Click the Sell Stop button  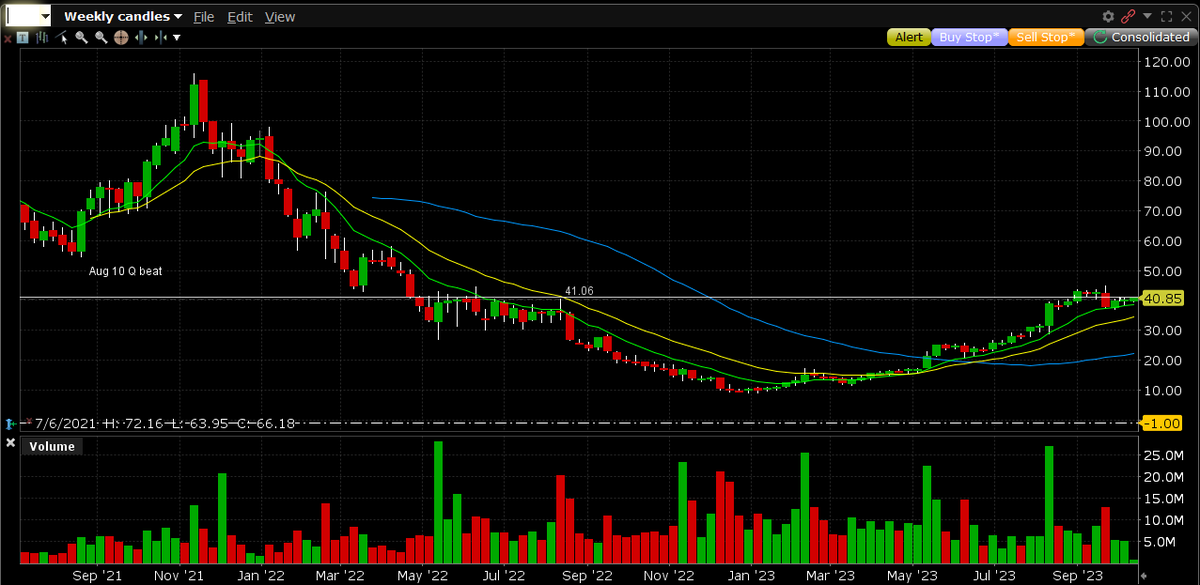(x=1044, y=37)
